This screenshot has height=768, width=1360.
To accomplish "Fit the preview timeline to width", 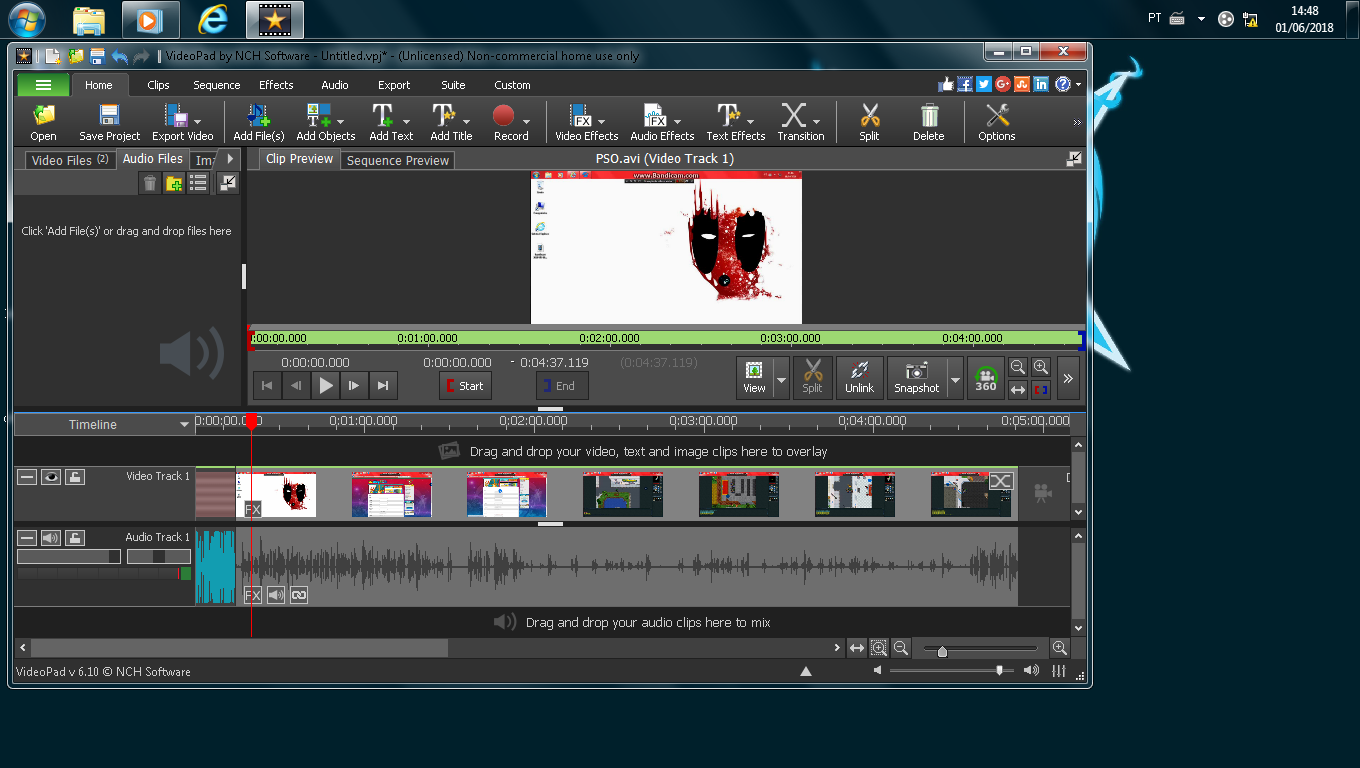I will 1018,389.
